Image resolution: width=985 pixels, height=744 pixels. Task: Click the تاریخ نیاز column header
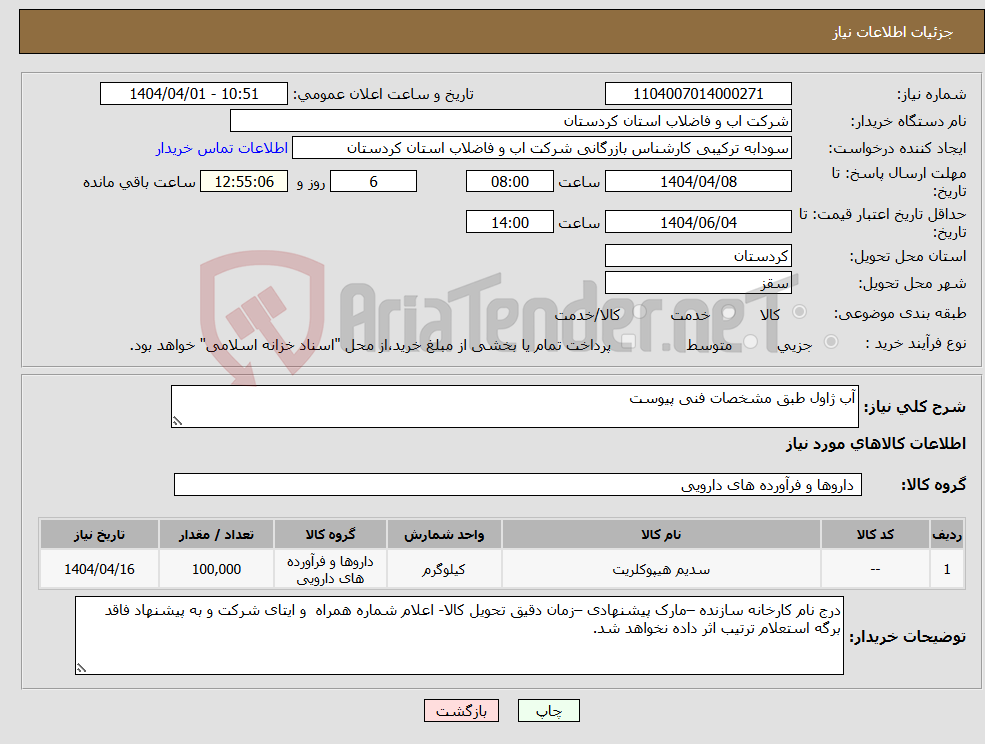[99, 535]
